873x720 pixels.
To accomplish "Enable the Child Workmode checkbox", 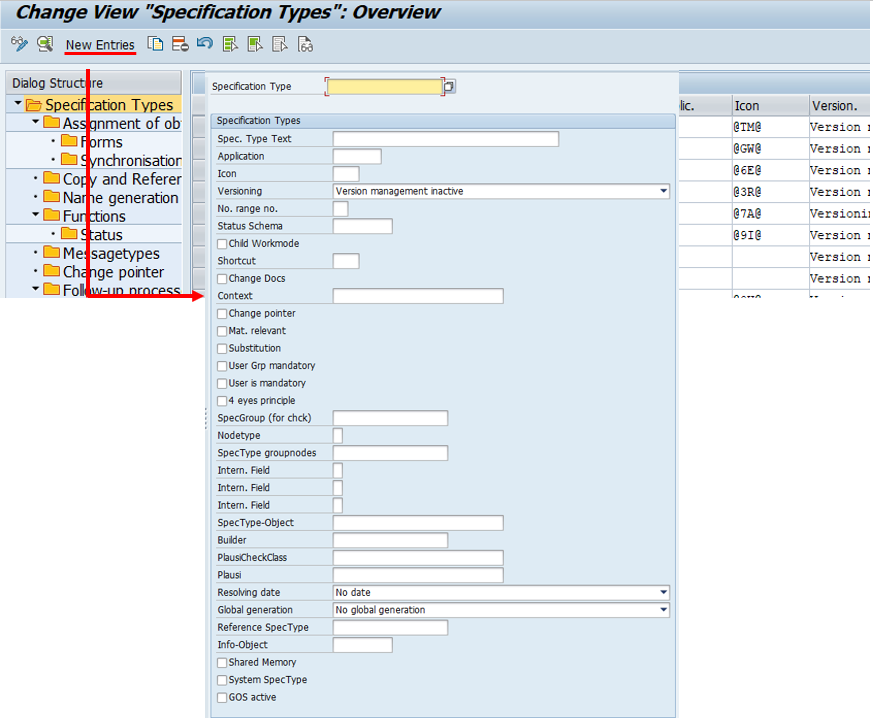I will tap(222, 244).
